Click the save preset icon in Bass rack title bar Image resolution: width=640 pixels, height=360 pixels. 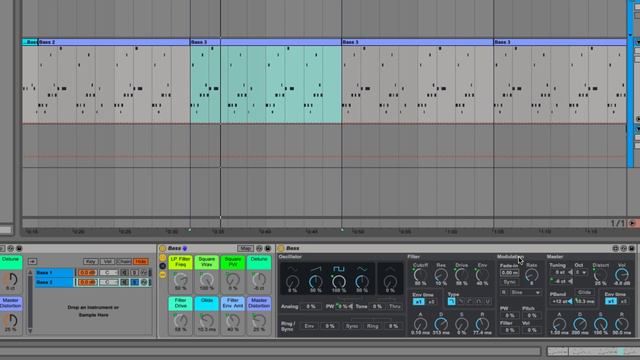(268, 248)
